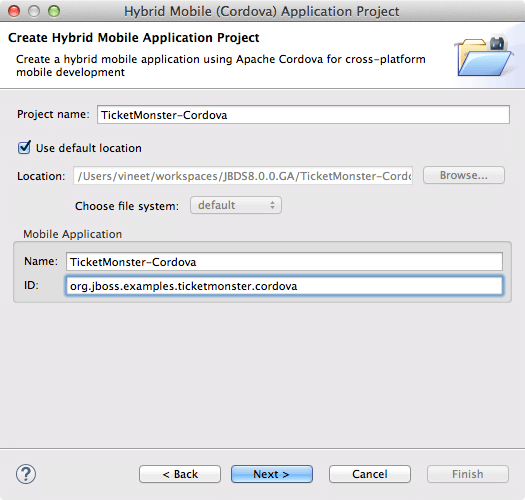
Task: Click the Next > button
Action: pos(272,474)
